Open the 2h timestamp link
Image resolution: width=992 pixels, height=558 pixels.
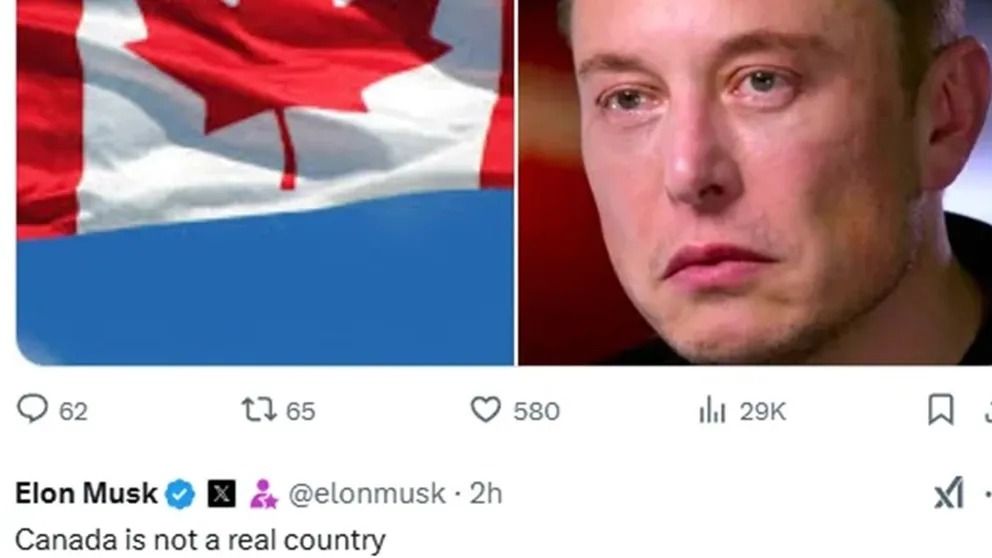[486, 493]
